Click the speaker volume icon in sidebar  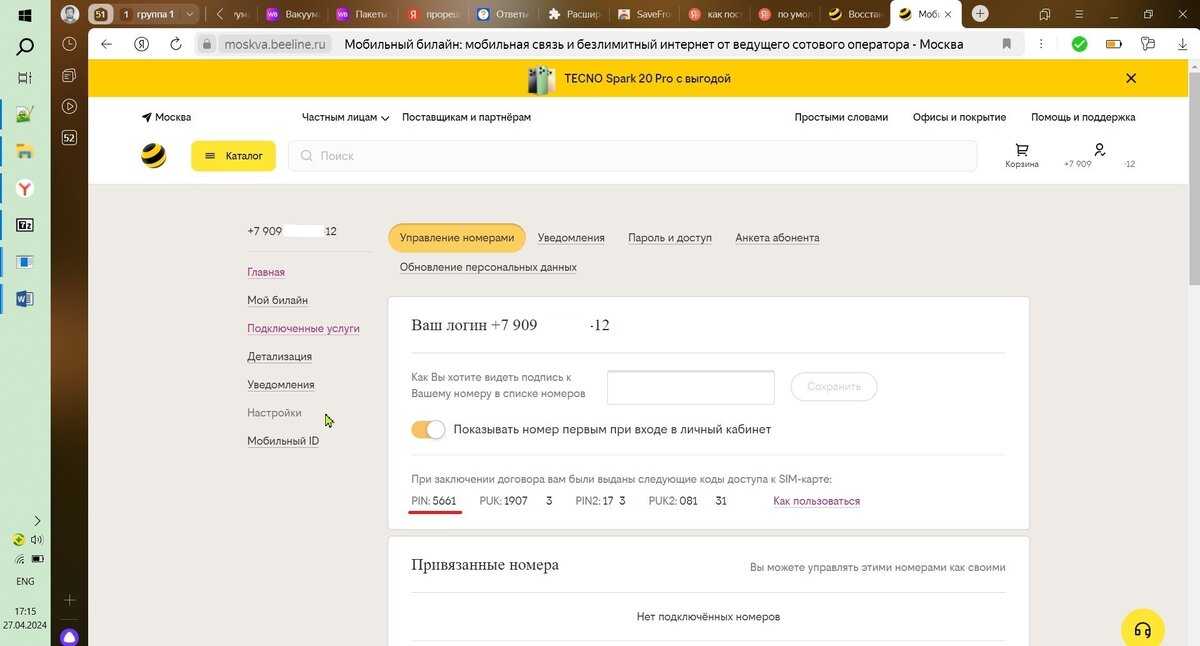[x=38, y=540]
